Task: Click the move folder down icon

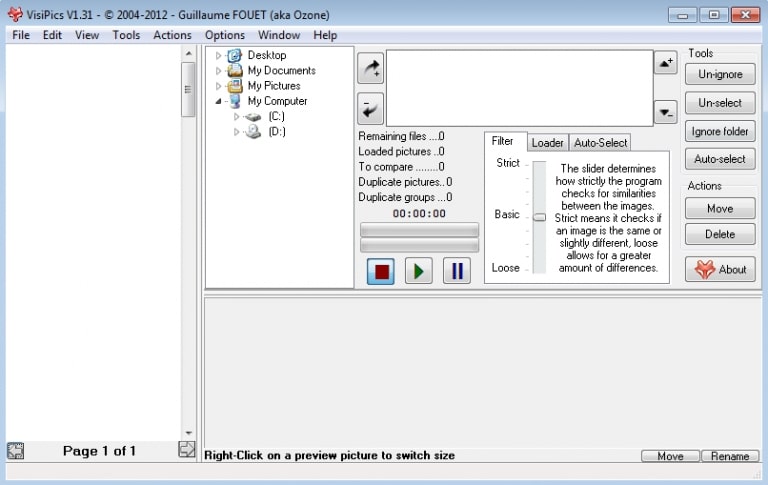Action: pos(665,112)
